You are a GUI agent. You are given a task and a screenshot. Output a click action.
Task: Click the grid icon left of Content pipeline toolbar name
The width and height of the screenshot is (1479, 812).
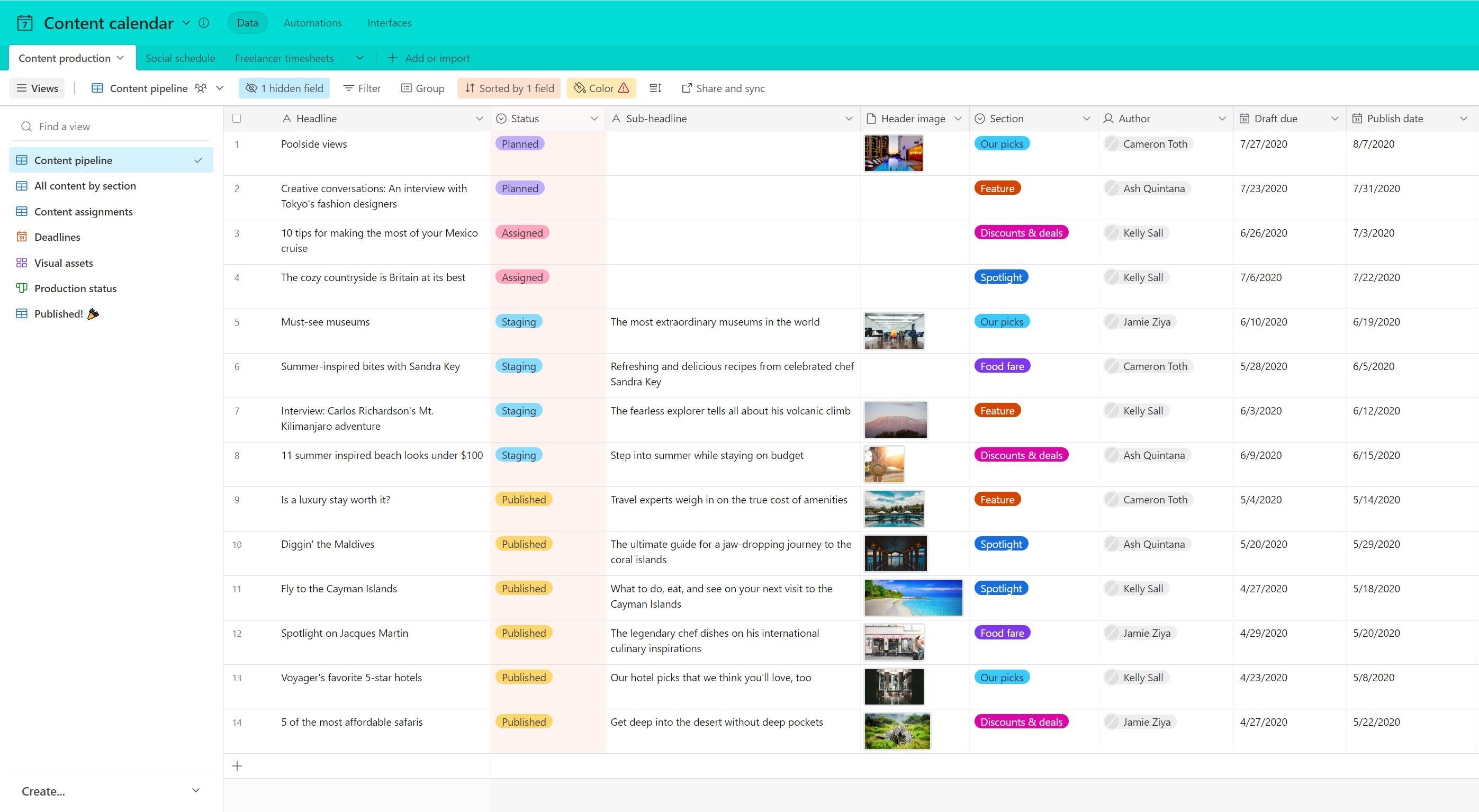(97, 88)
